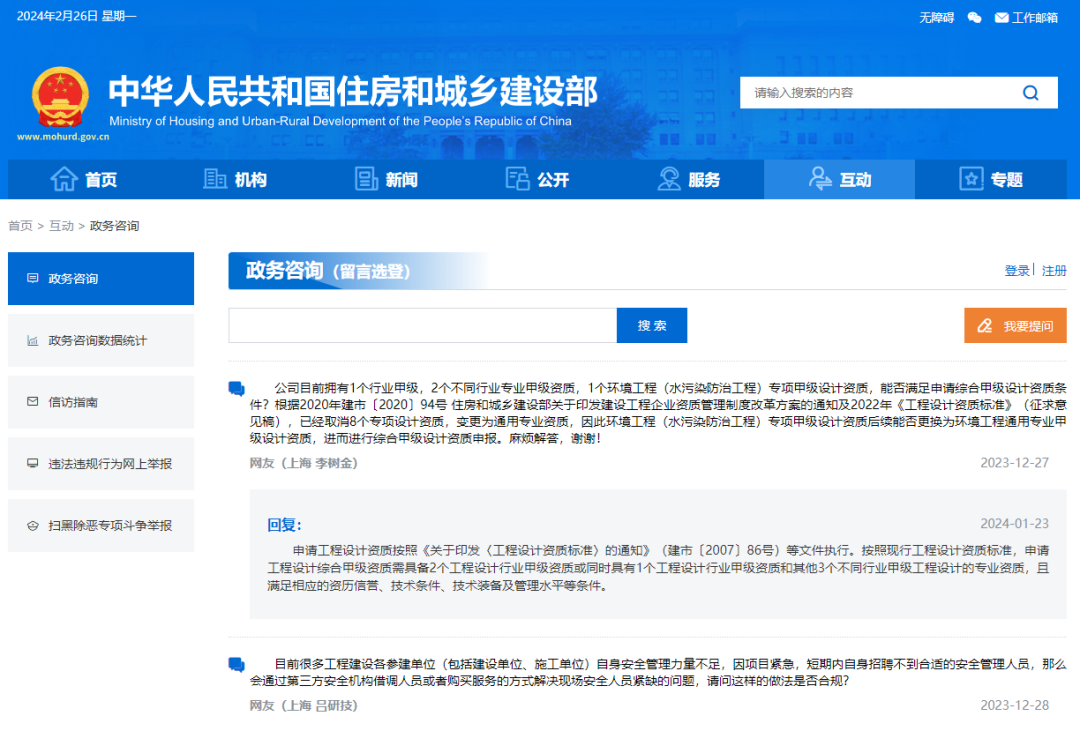Click the work mailbox envelope icon

(x=1001, y=17)
